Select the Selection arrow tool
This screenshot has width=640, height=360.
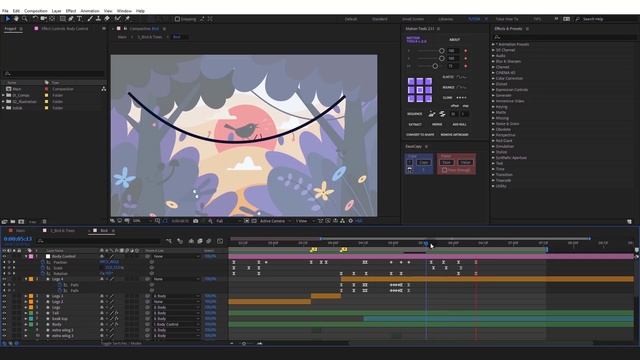point(8,19)
